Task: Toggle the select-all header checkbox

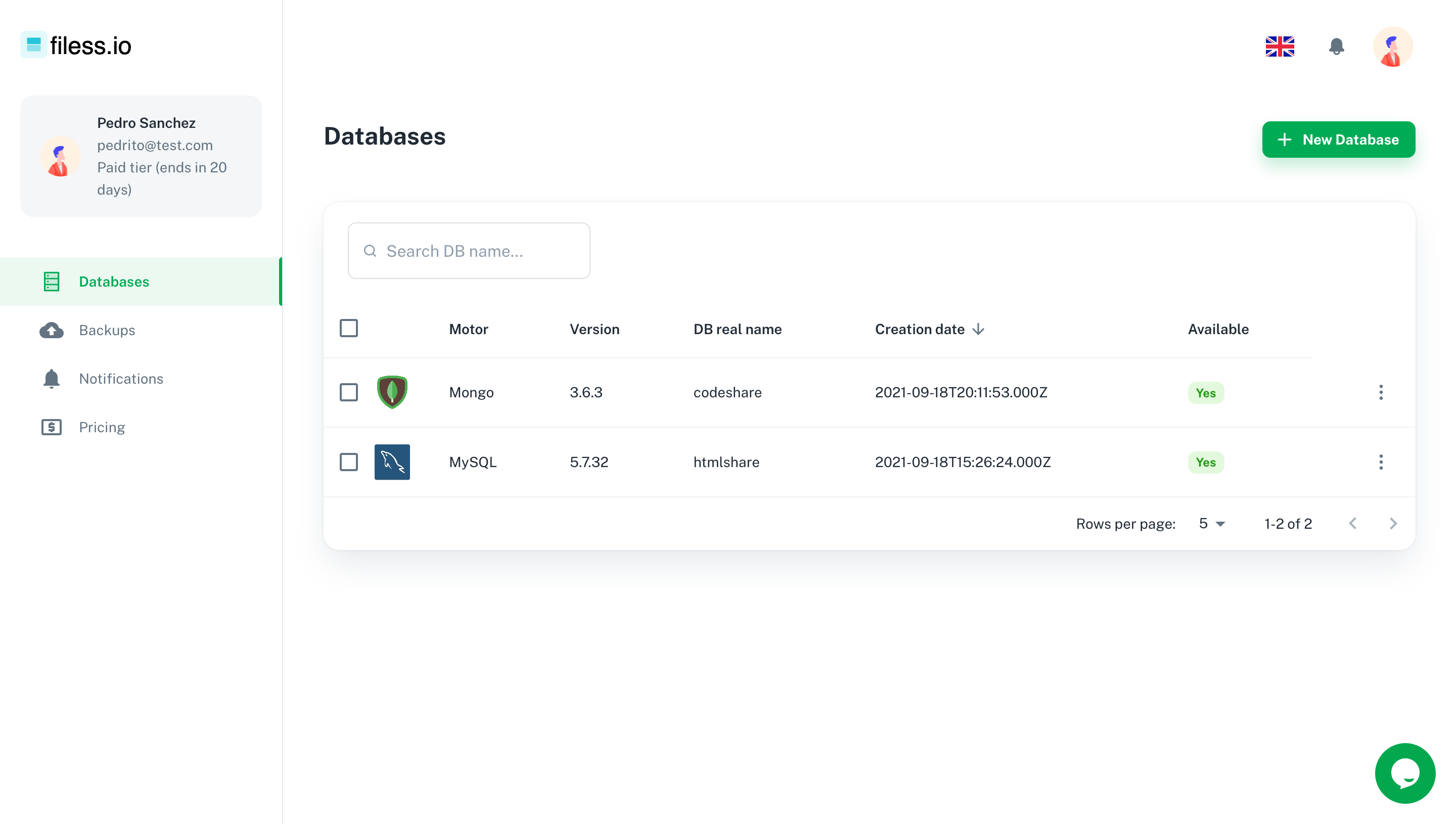Action: tap(348, 328)
